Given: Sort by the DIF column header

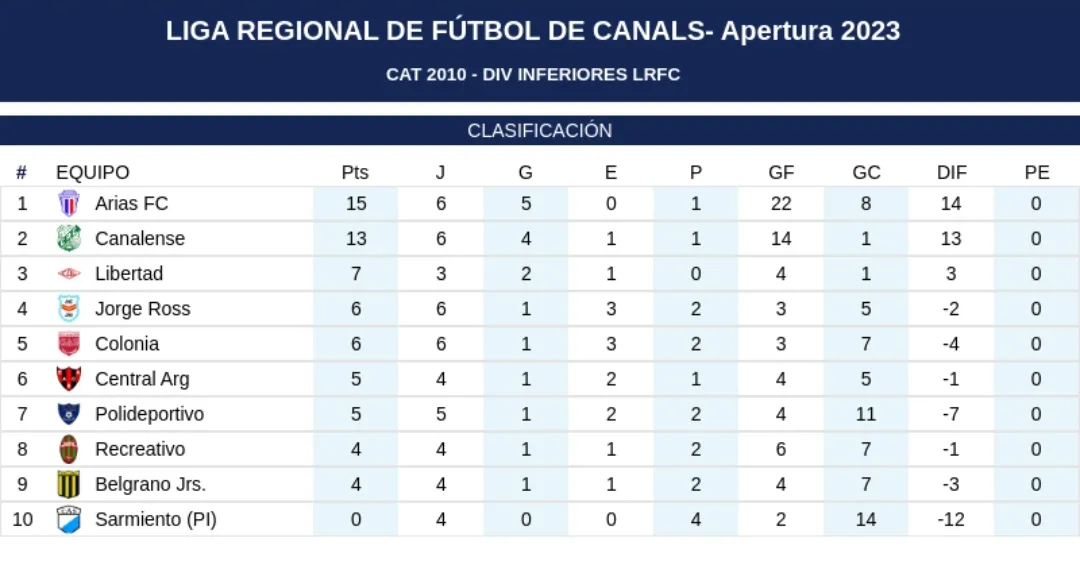Looking at the screenshot, I should pyautogui.click(x=951, y=172).
